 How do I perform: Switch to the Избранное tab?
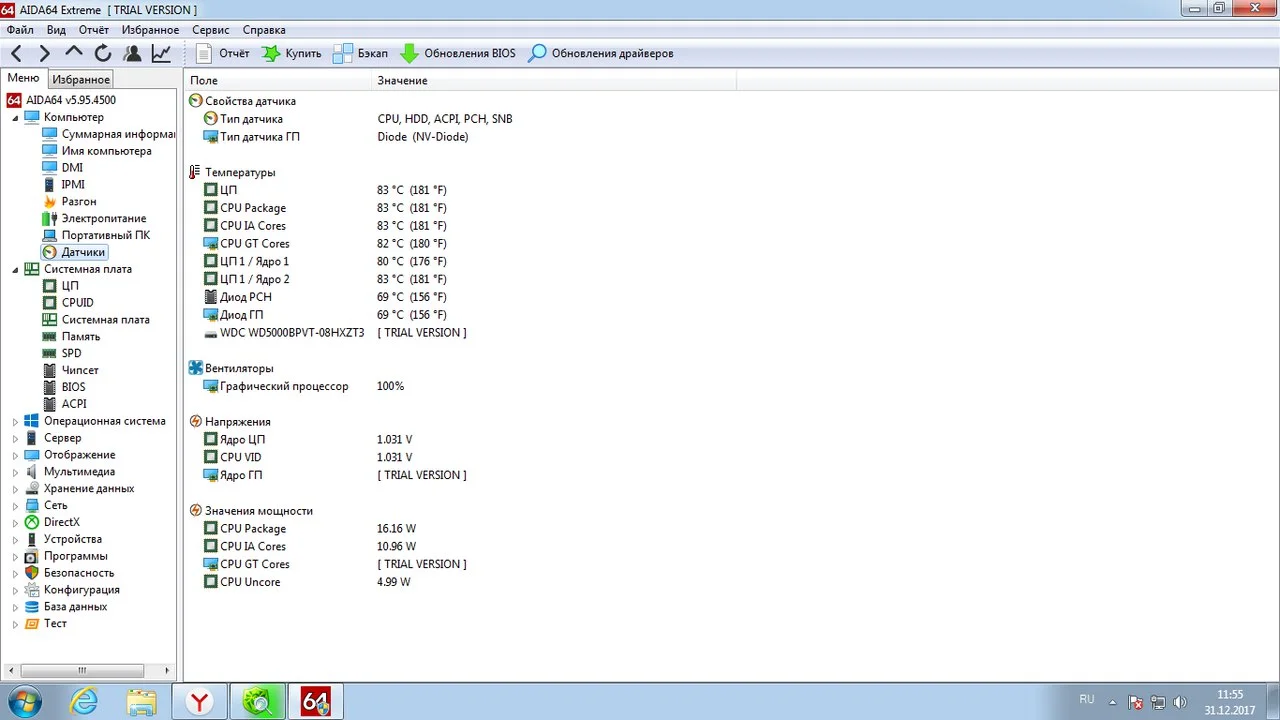81,79
